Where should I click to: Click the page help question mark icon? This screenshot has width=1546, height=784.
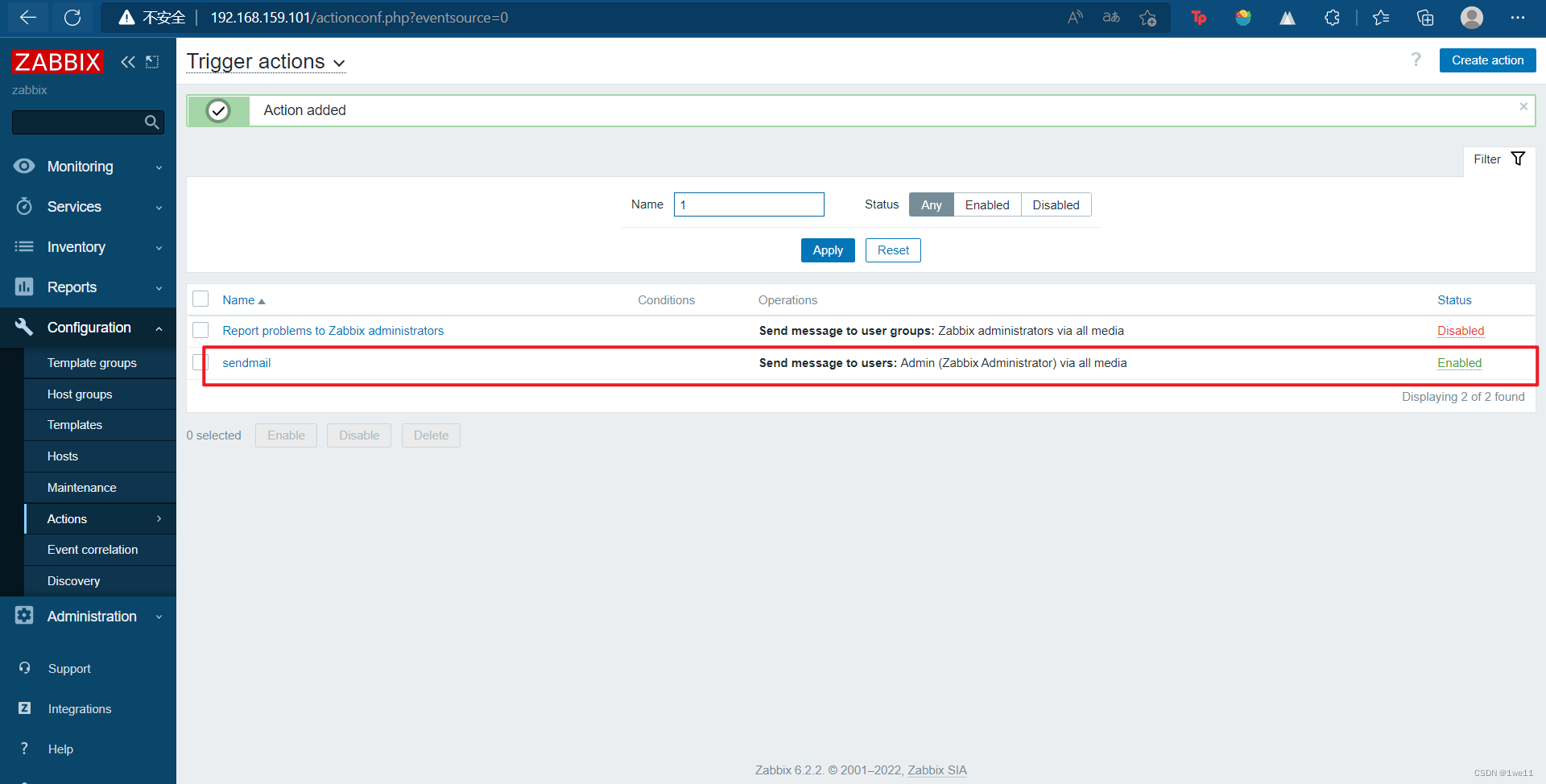1416,60
